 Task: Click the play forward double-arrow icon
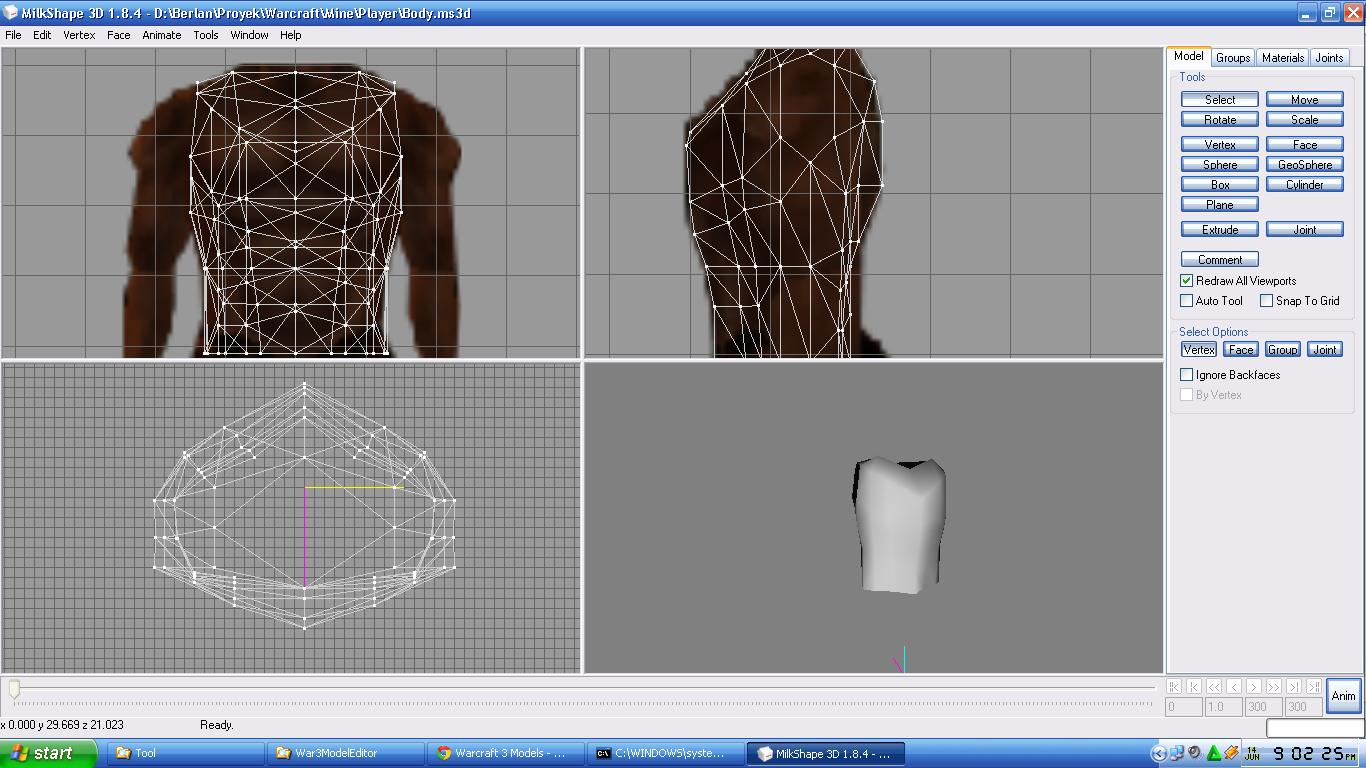pos(1274,687)
